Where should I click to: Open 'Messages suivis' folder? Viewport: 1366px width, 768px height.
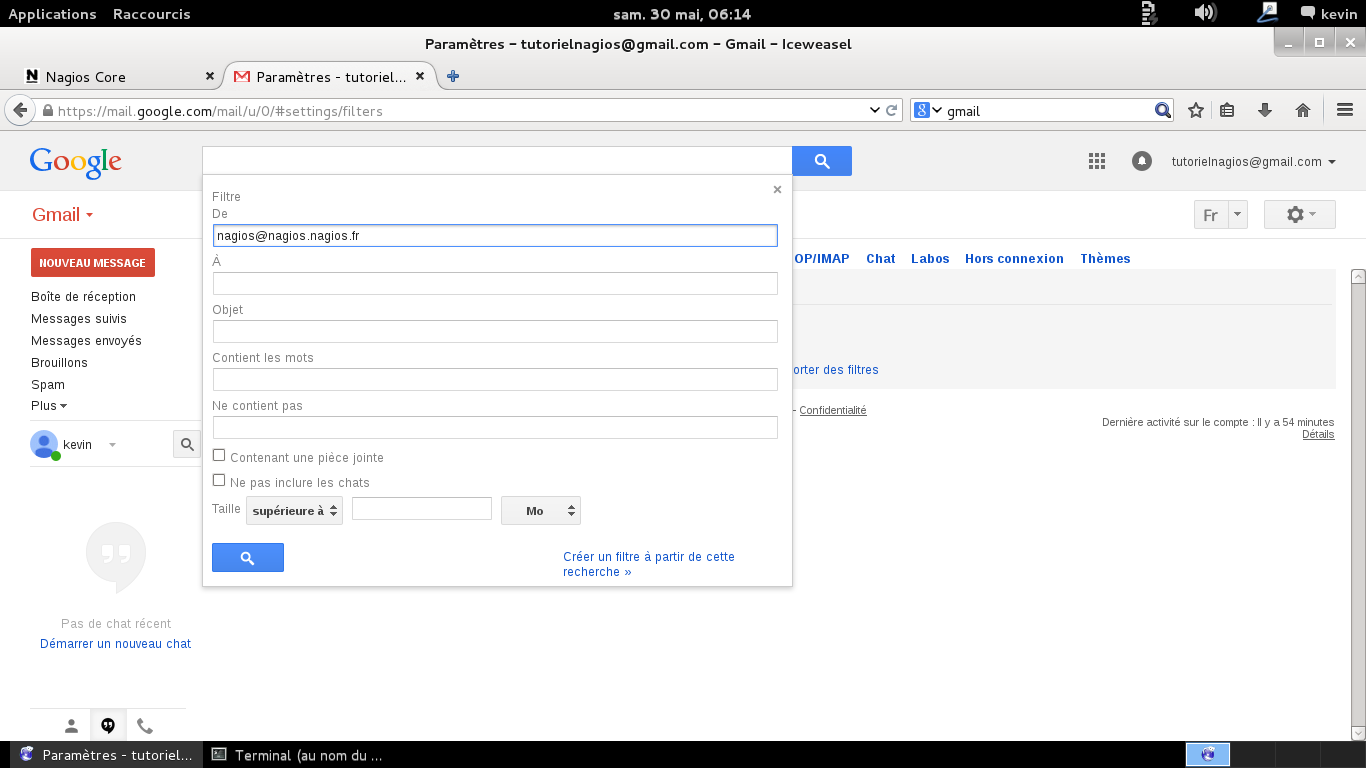79,318
